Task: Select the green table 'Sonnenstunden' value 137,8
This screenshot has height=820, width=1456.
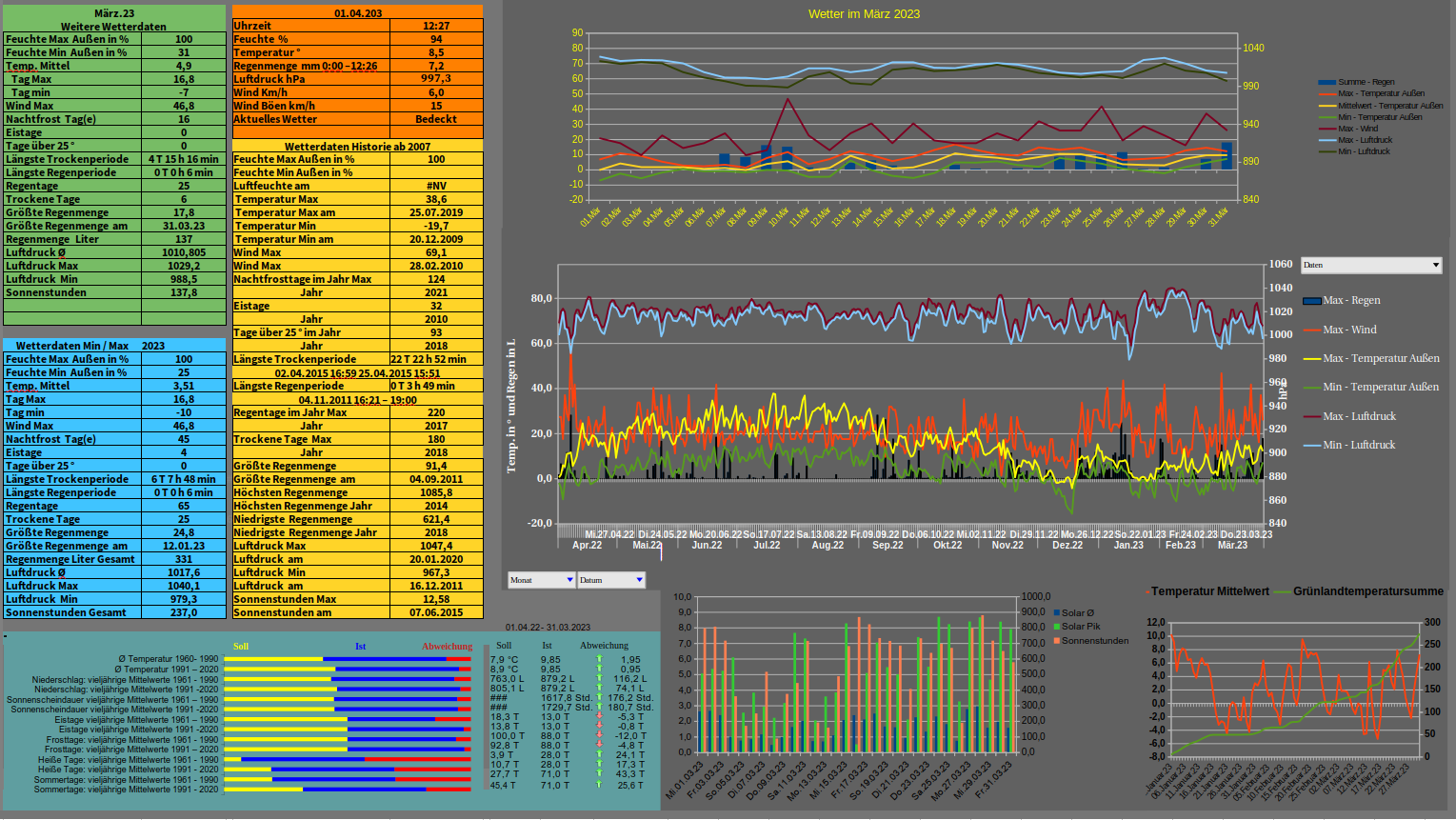Action: tap(184, 292)
